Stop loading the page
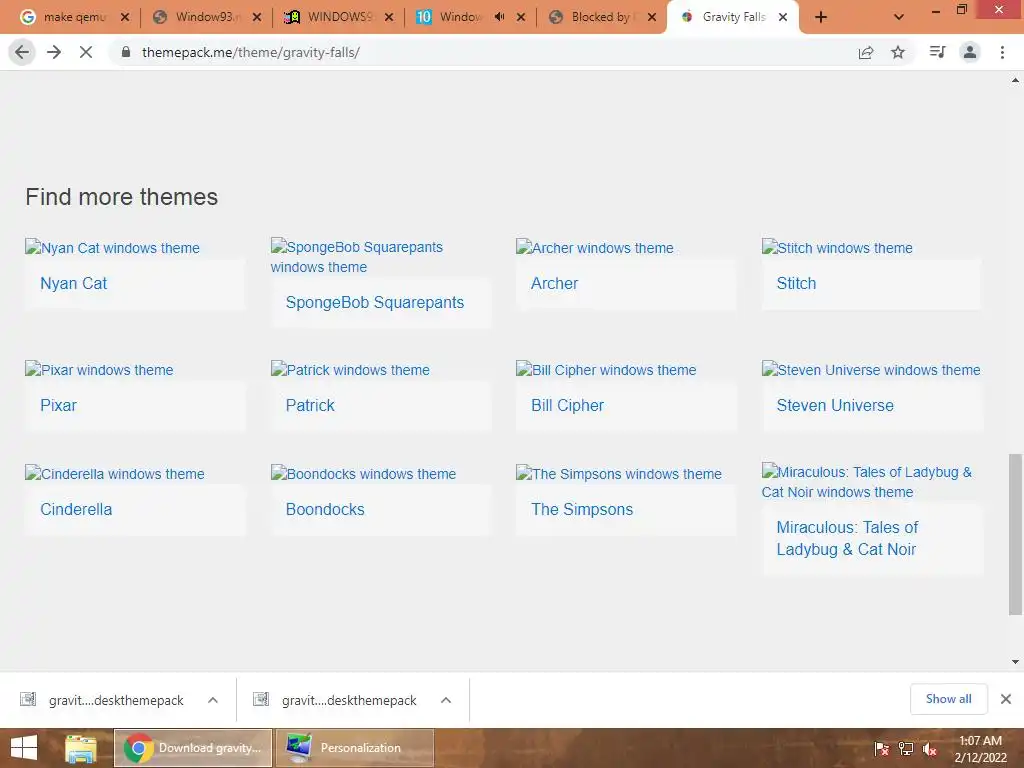This screenshot has height=768, width=1024. (x=86, y=52)
